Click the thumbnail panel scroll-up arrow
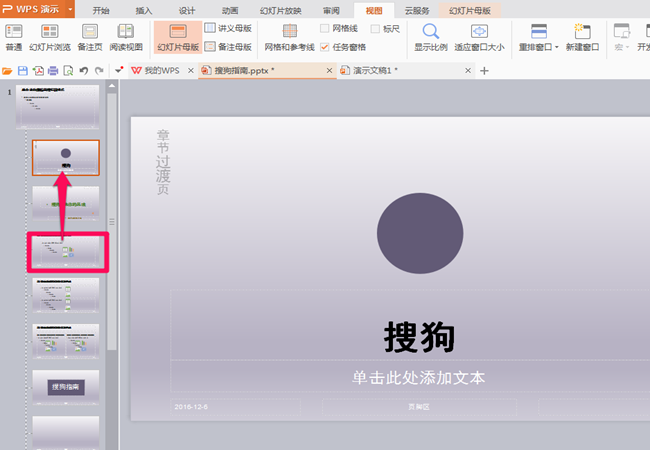Viewport: 650px width, 450px height. pyautogui.click(x=112, y=86)
